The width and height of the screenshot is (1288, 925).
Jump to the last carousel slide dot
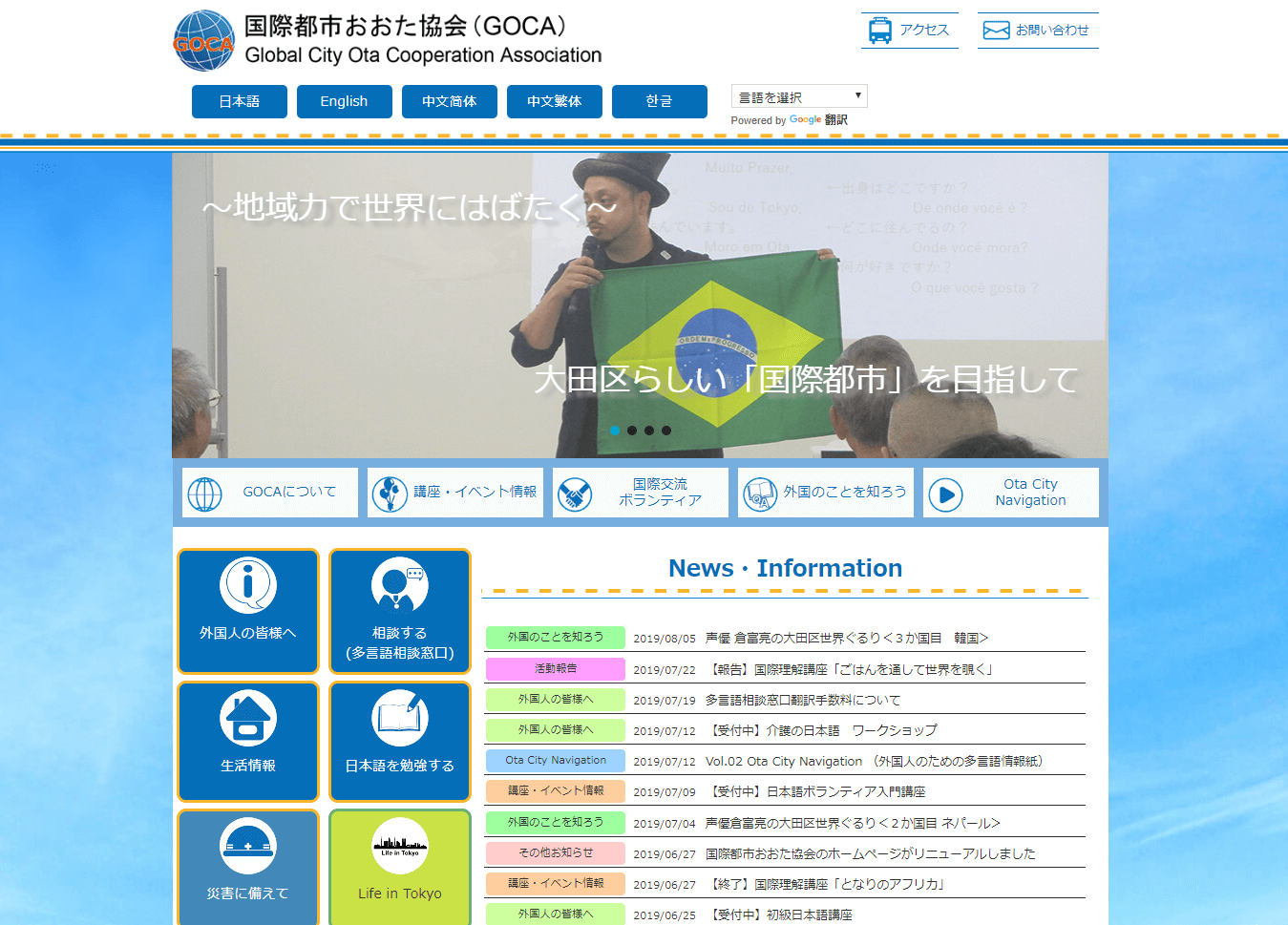click(666, 431)
